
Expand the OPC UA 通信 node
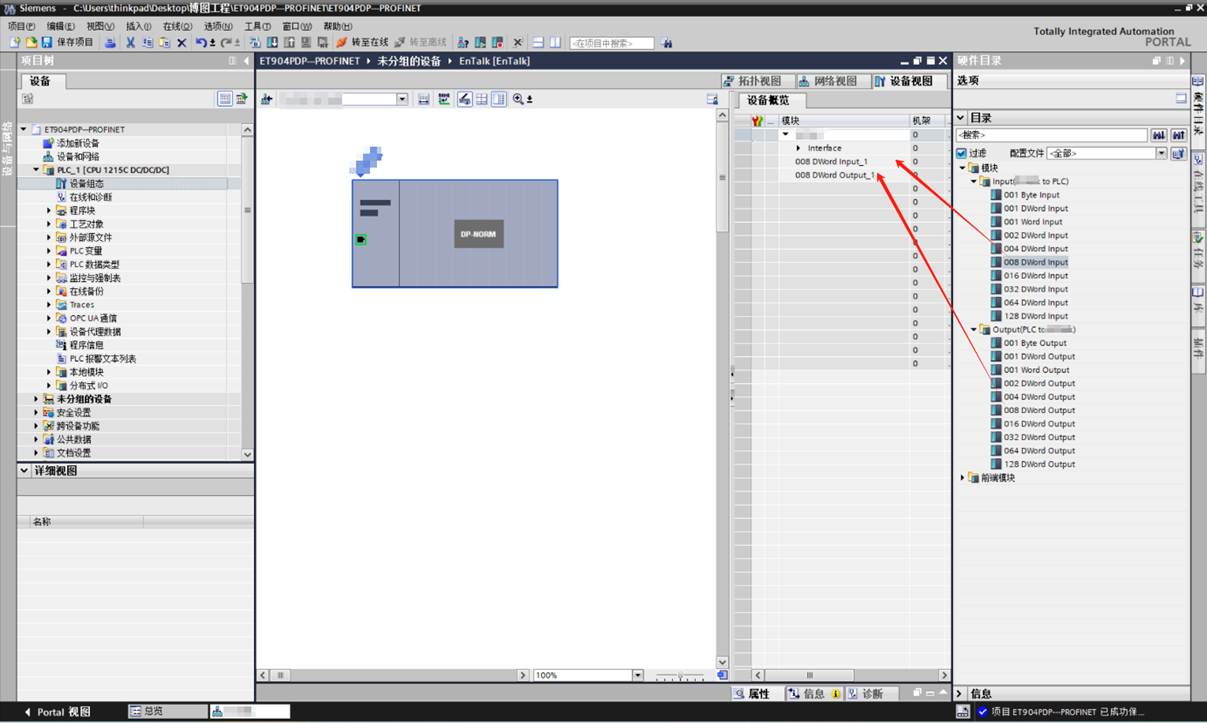click(x=49, y=318)
